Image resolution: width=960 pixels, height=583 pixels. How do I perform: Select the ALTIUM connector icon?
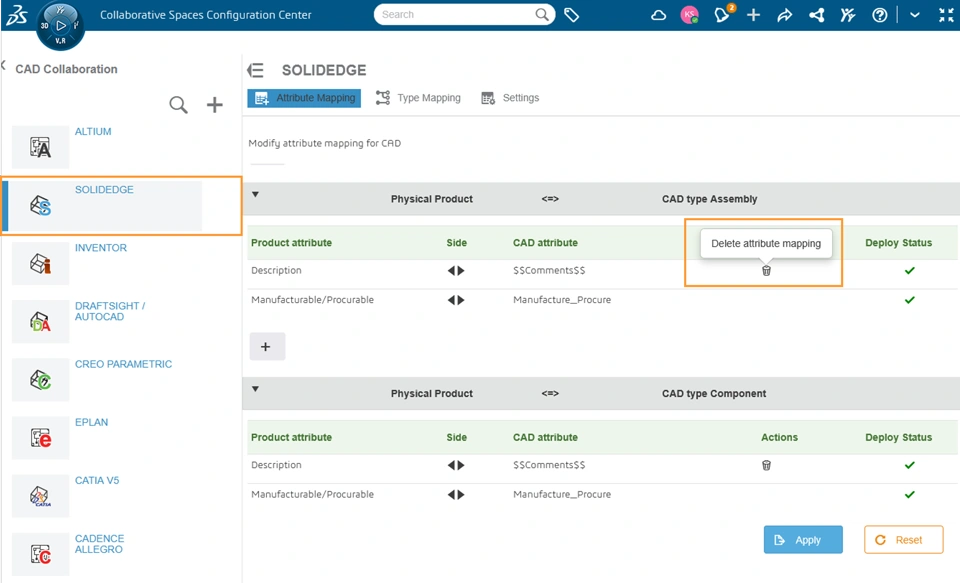coord(40,147)
